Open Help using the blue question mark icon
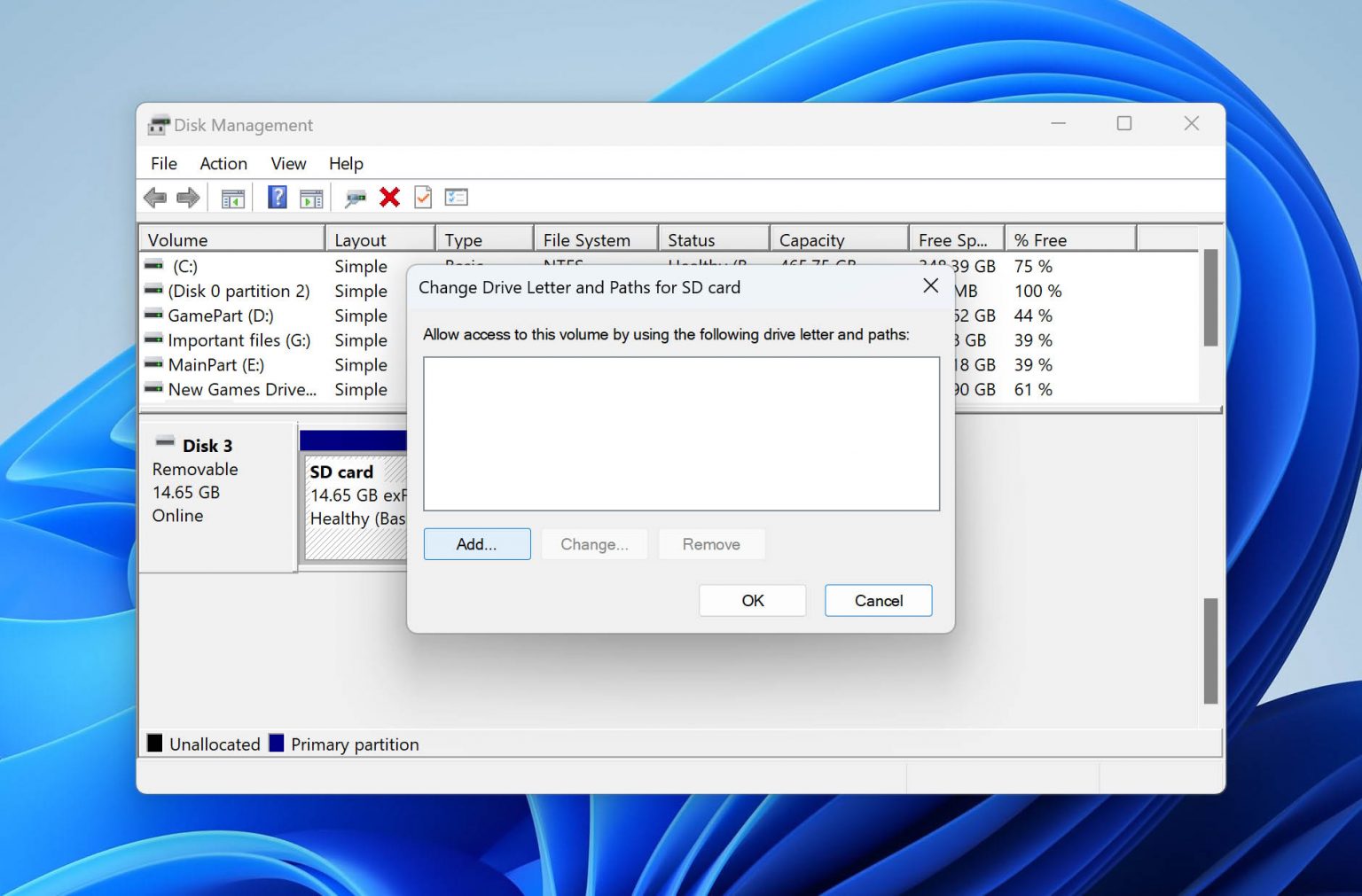Screen dimensions: 1362x896 (x=276, y=197)
